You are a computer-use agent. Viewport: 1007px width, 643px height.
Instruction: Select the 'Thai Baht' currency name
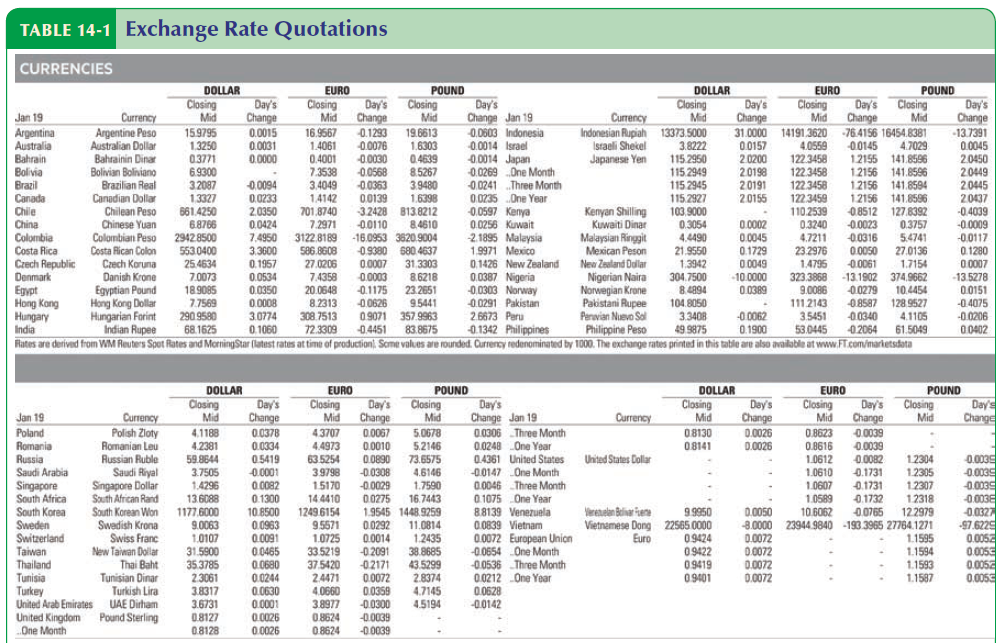[139, 565]
